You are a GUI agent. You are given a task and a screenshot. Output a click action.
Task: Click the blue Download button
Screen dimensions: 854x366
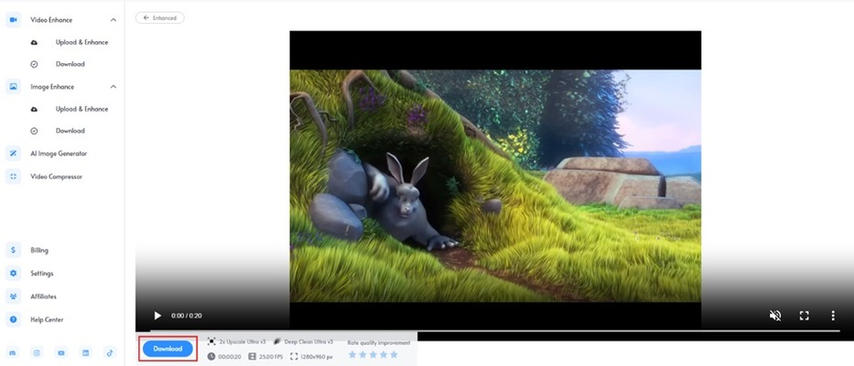pyautogui.click(x=168, y=349)
